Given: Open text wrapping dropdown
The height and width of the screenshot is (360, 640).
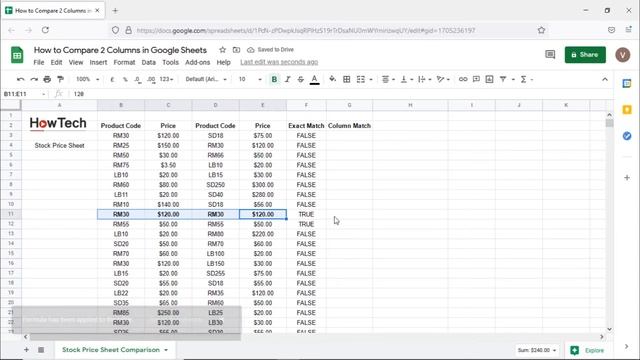Looking at the screenshot, I should click(424, 79).
